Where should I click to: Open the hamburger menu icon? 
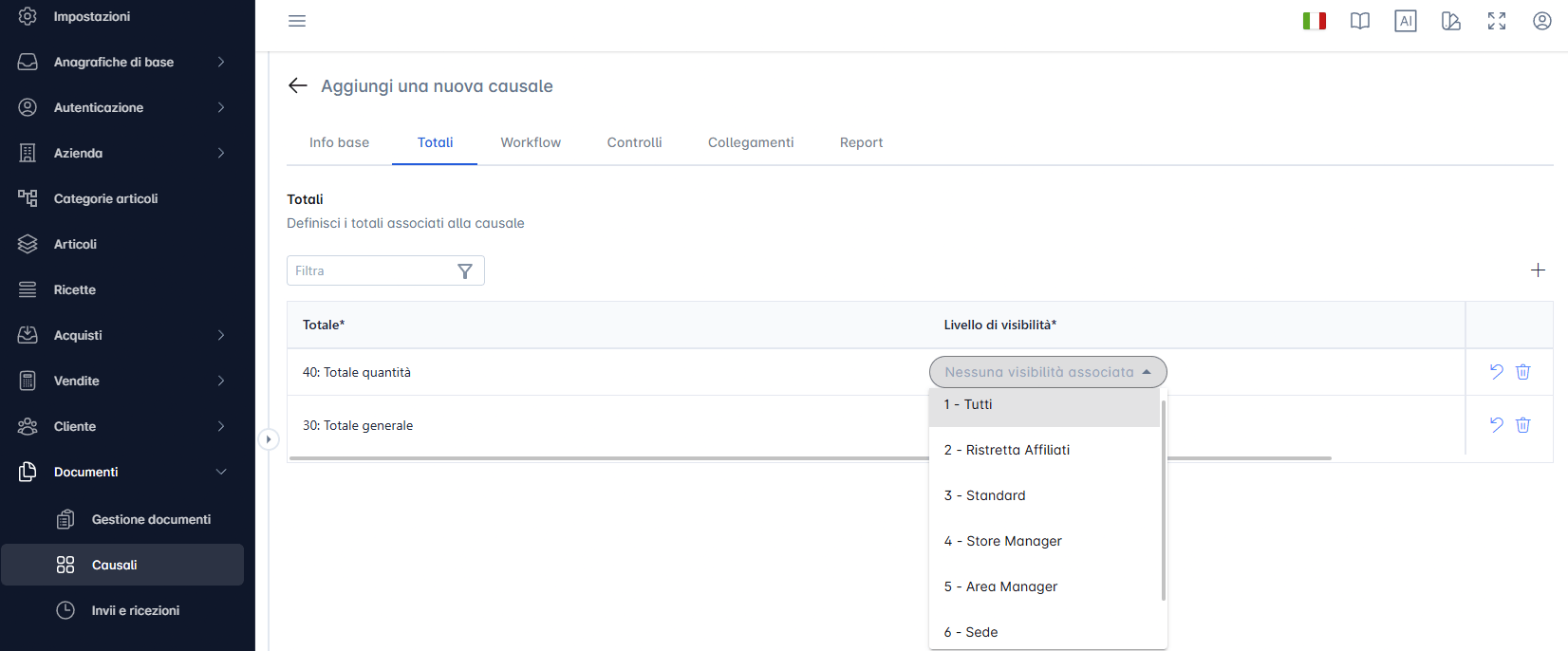click(x=297, y=21)
